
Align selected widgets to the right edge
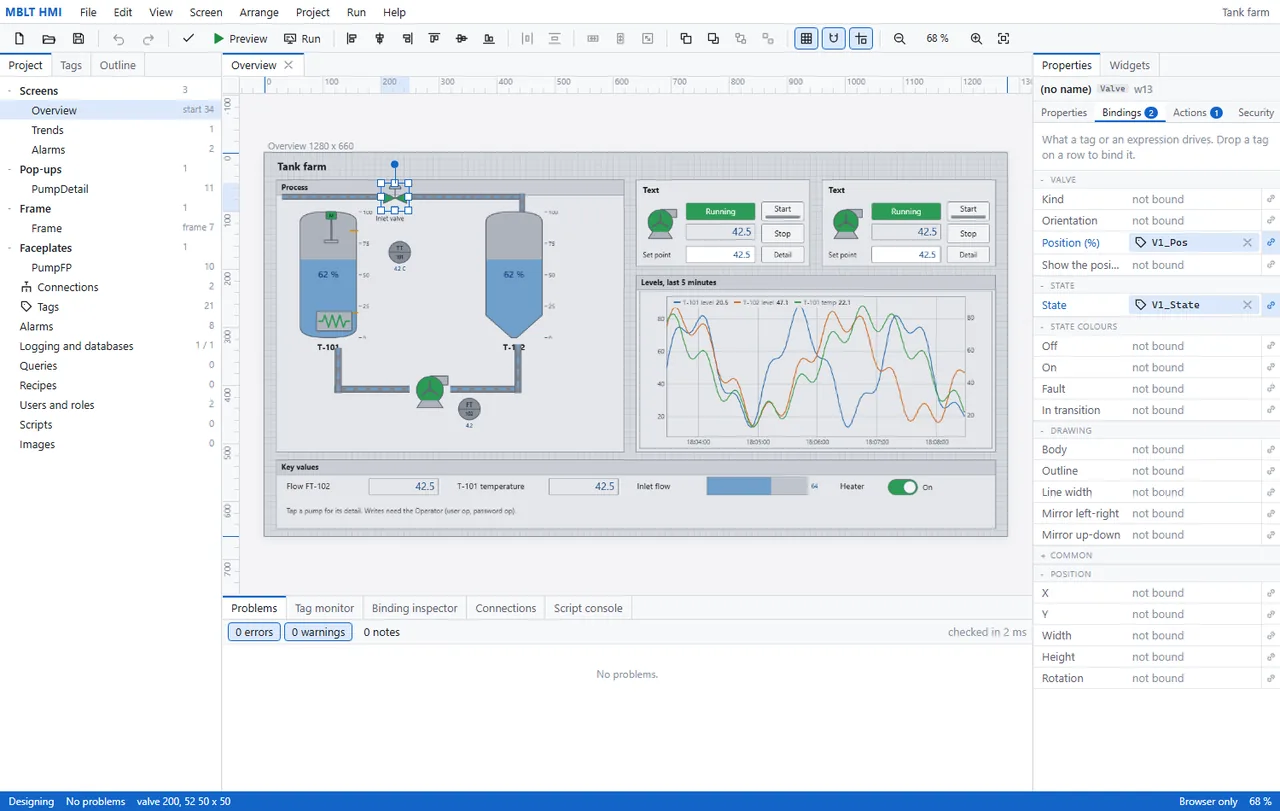click(407, 39)
